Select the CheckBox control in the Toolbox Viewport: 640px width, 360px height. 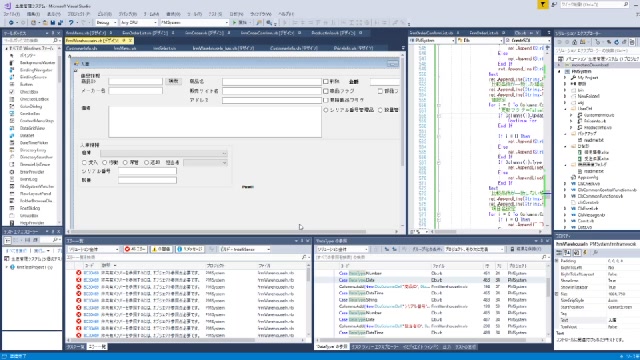point(29,92)
